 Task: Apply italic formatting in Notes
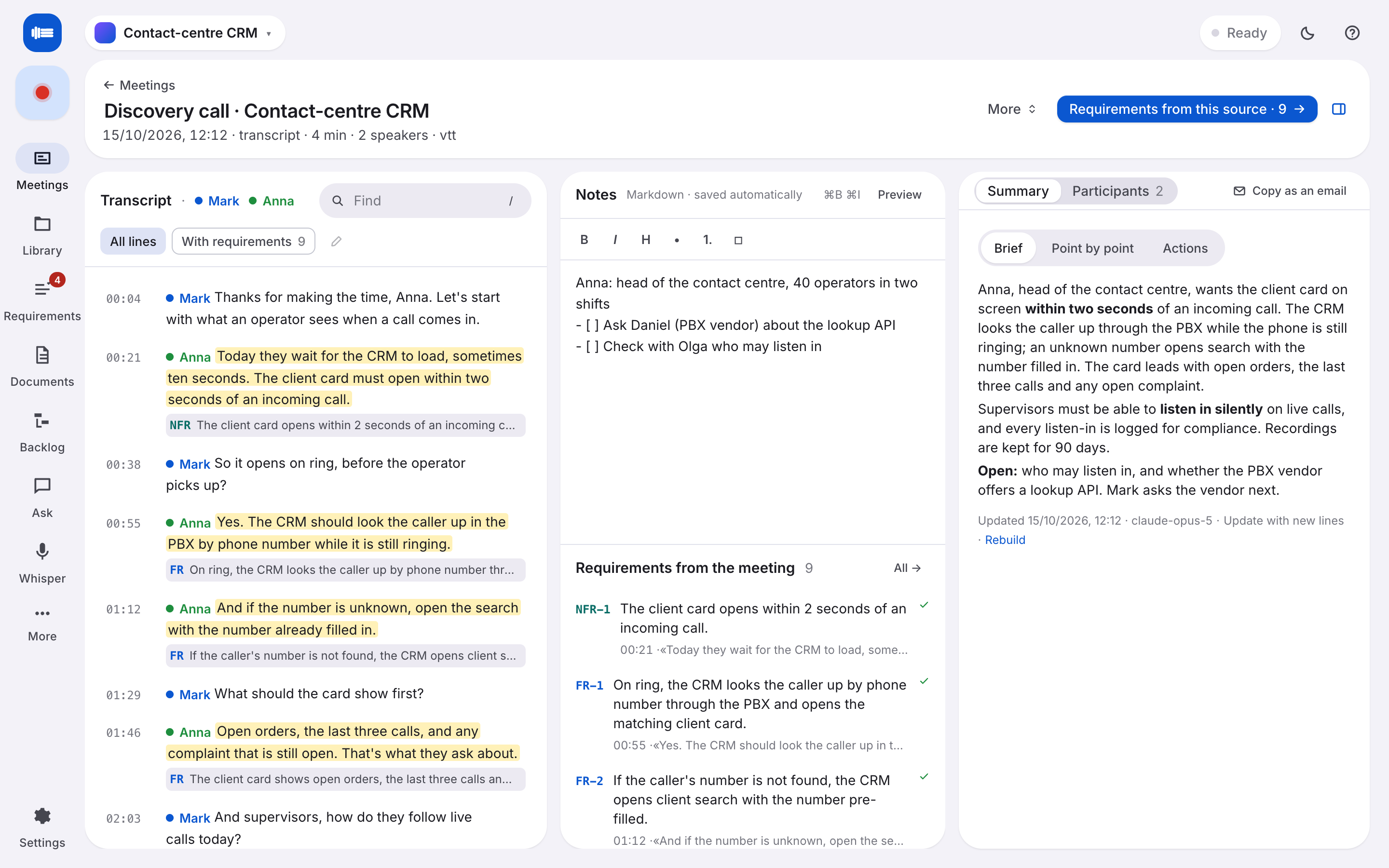click(x=615, y=240)
